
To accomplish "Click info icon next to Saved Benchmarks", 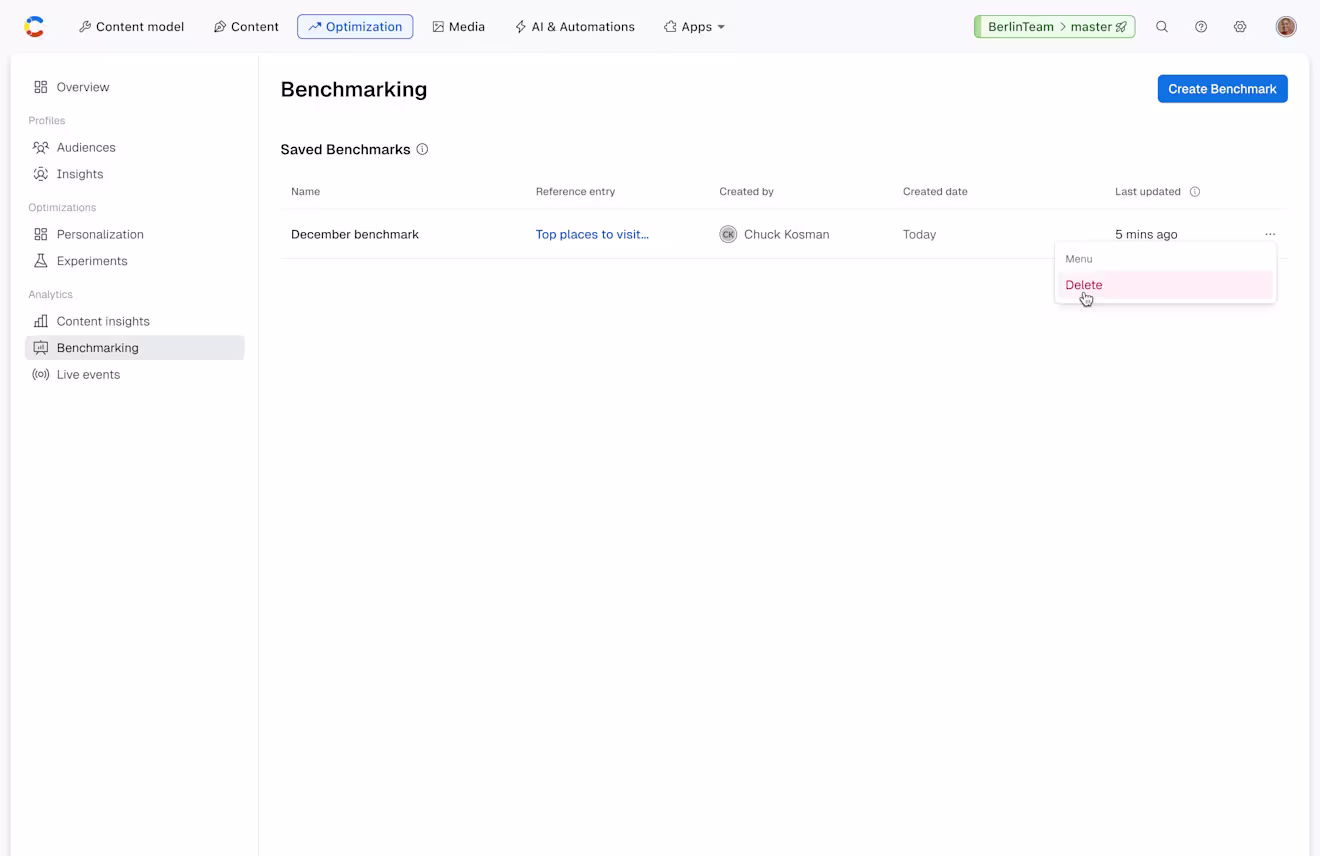I will pos(422,149).
